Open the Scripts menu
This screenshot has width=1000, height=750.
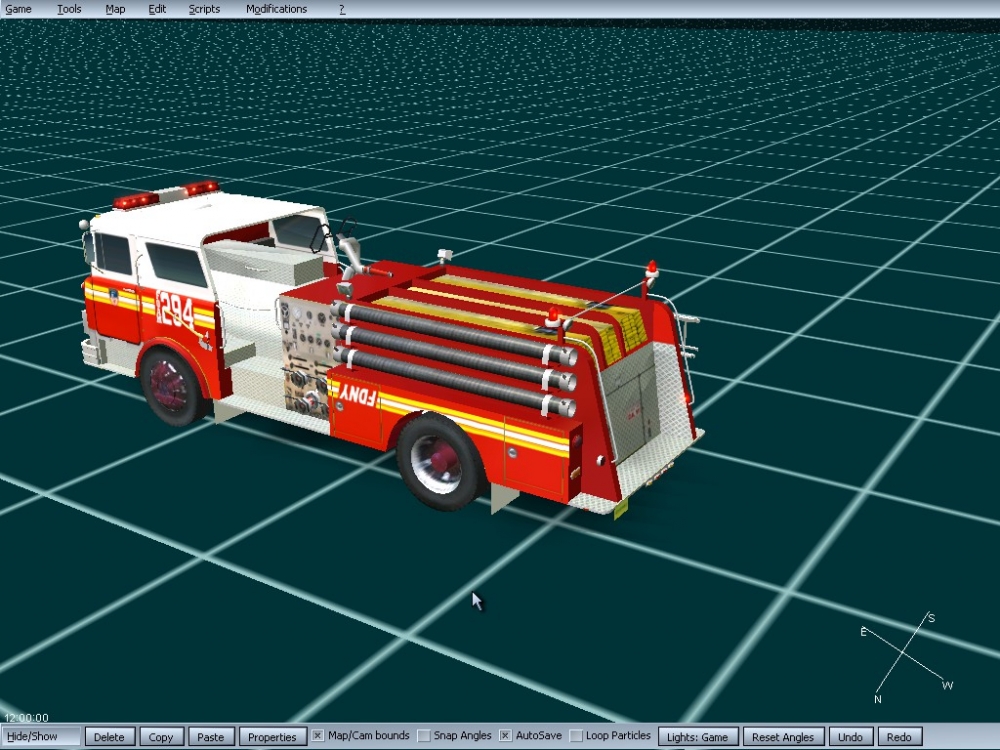coord(204,9)
